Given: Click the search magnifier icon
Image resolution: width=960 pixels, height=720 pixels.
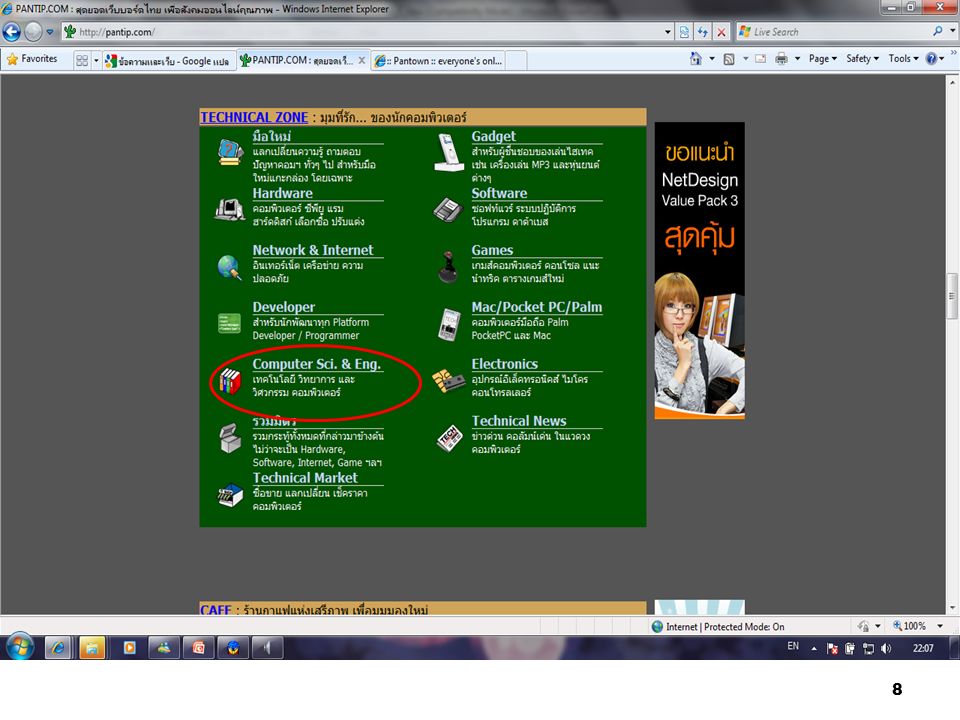Looking at the screenshot, I should [x=938, y=31].
